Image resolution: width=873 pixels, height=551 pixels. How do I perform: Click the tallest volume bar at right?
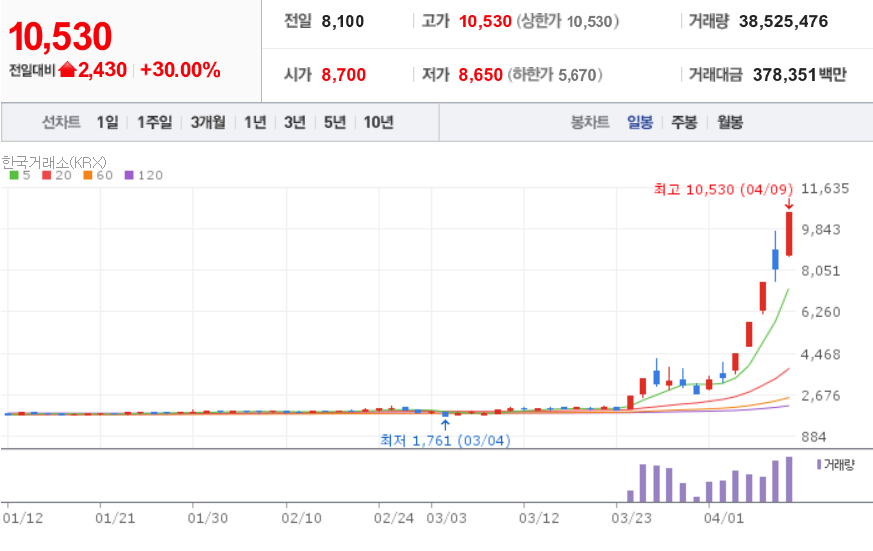coord(789,479)
